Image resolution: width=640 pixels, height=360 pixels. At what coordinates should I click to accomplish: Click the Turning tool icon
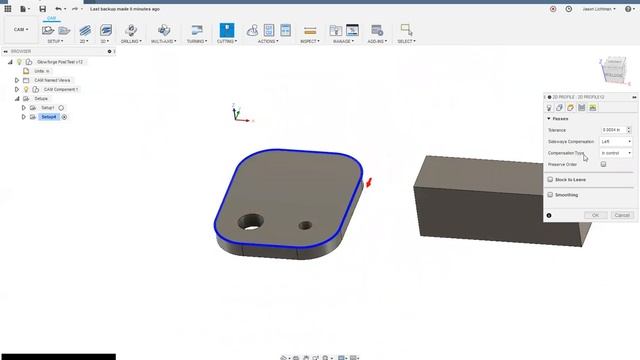tap(197, 30)
